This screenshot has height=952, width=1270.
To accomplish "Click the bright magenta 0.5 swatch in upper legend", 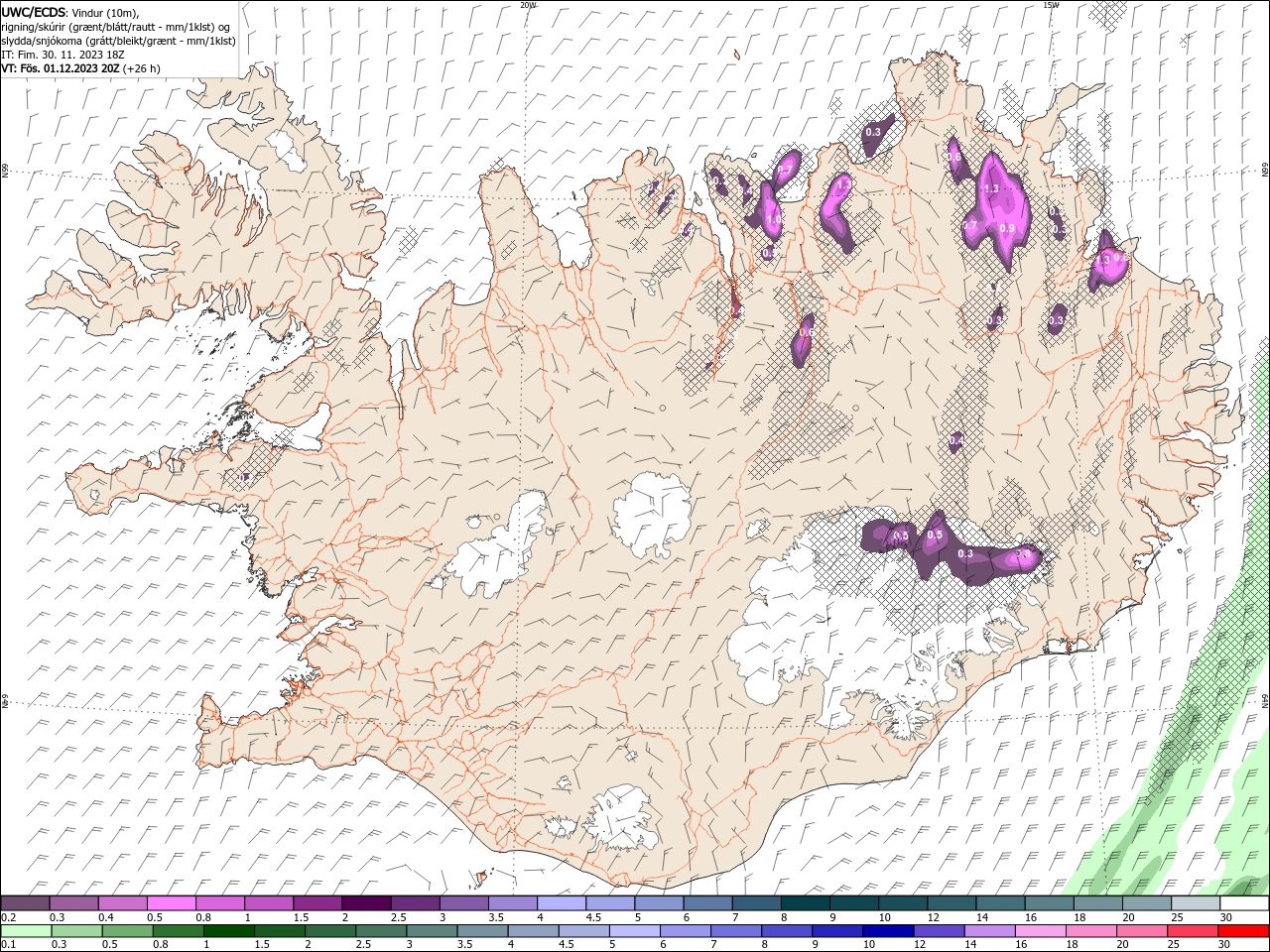I will click(171, 903).
